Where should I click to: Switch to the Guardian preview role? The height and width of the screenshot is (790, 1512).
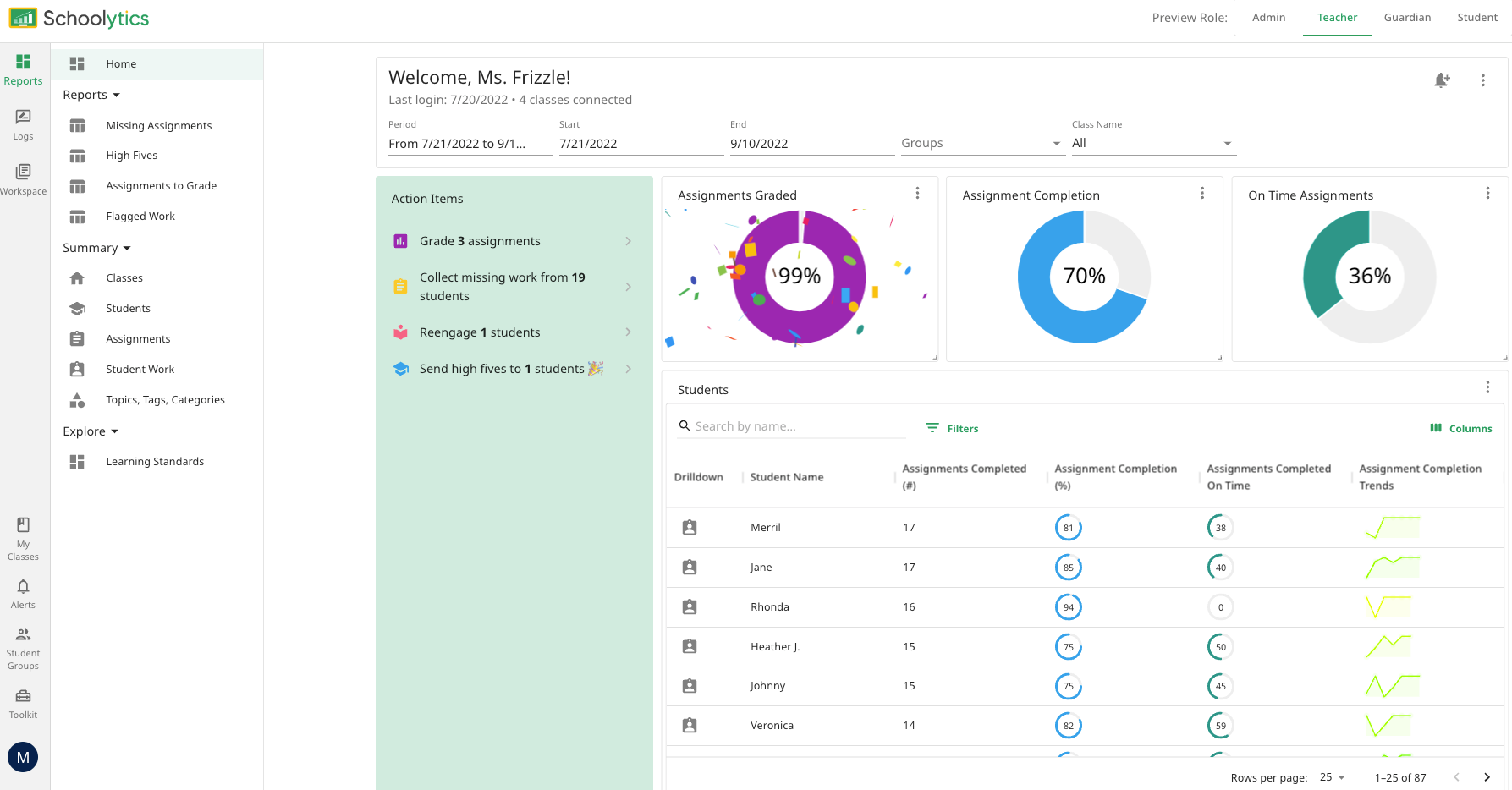click(1407, 17)
